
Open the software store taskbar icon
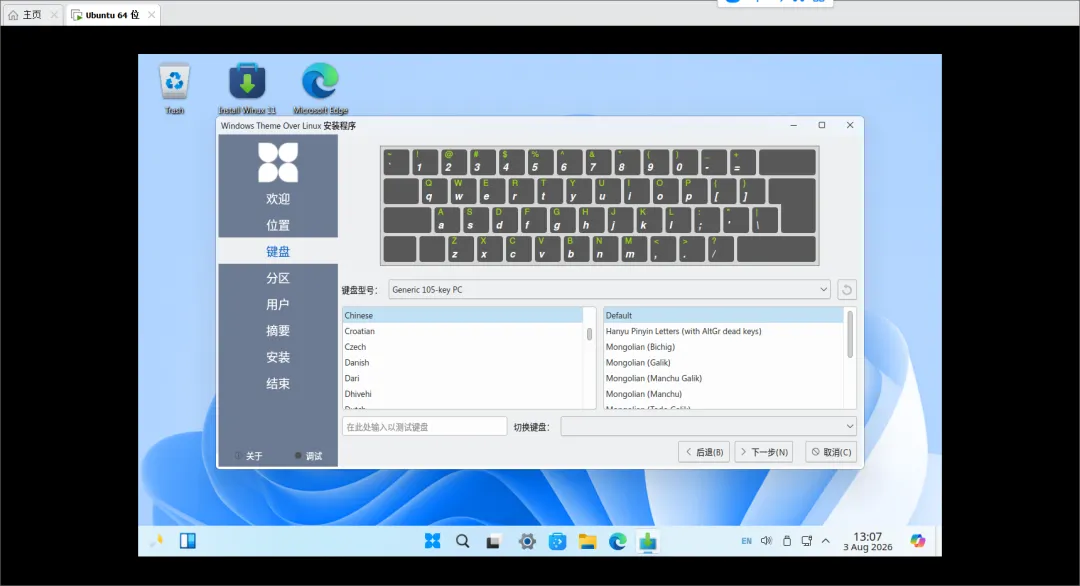557,542
